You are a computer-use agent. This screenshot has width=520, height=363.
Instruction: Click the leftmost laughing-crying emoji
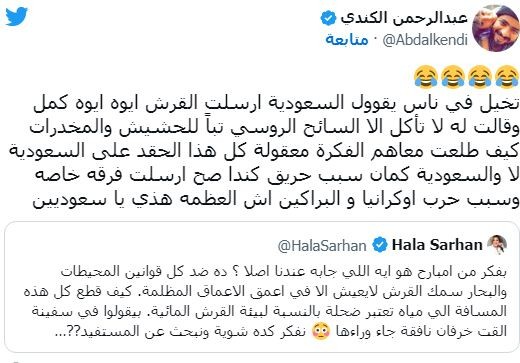425,77
